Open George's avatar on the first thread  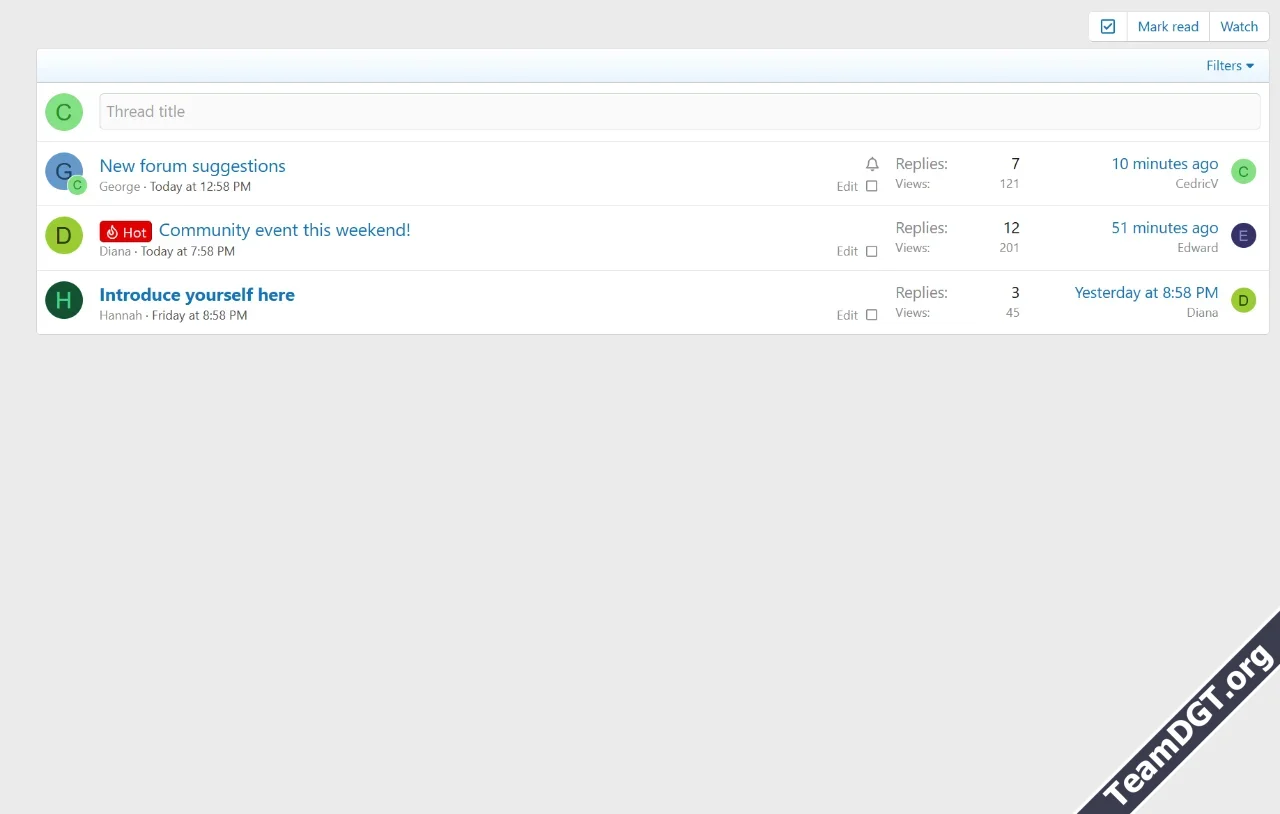pyautogui.click(x=63, y=171)
